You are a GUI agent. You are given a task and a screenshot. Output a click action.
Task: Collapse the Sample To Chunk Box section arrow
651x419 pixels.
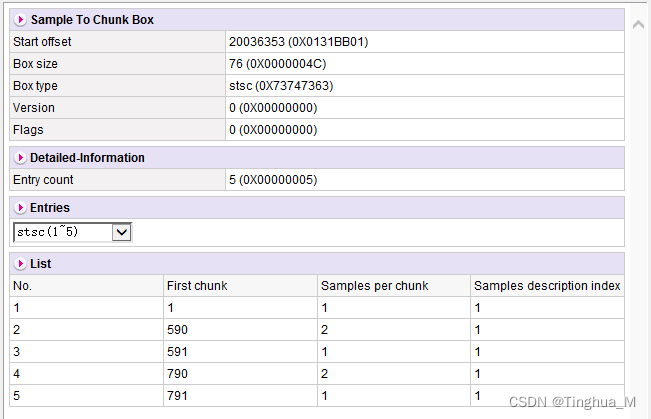[20, 20]
